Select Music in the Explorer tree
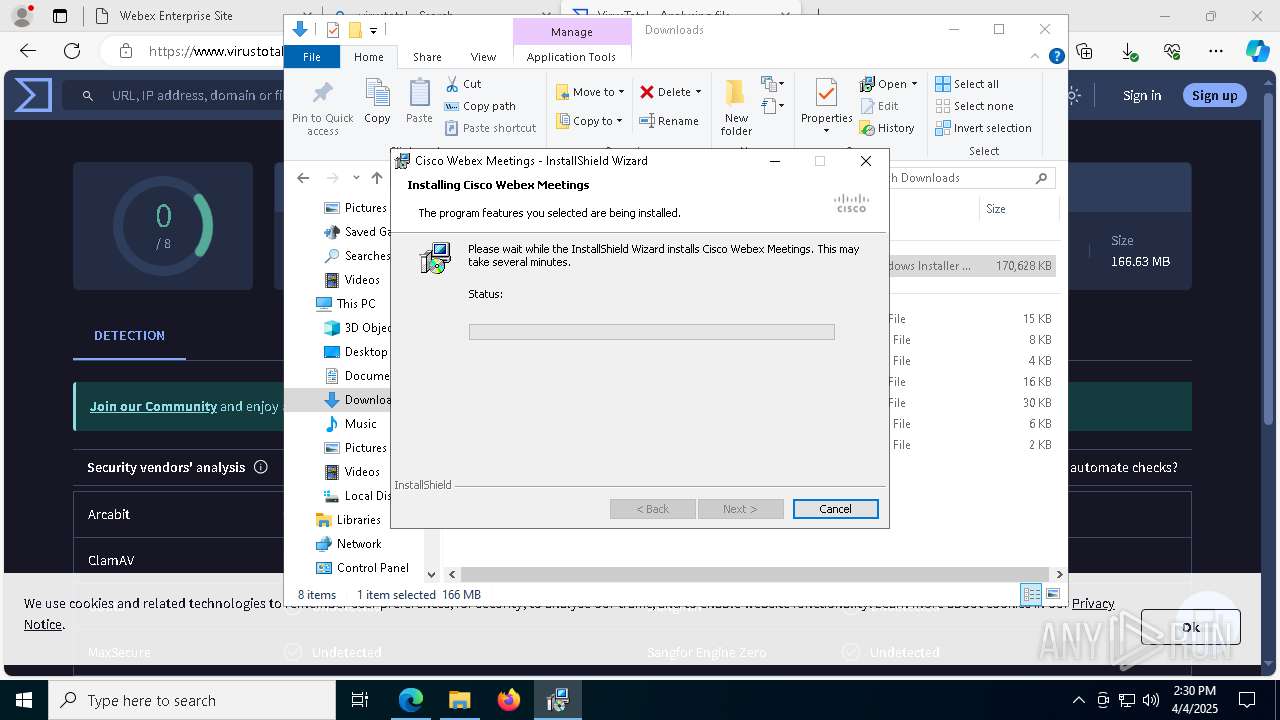 coord(360,424)
